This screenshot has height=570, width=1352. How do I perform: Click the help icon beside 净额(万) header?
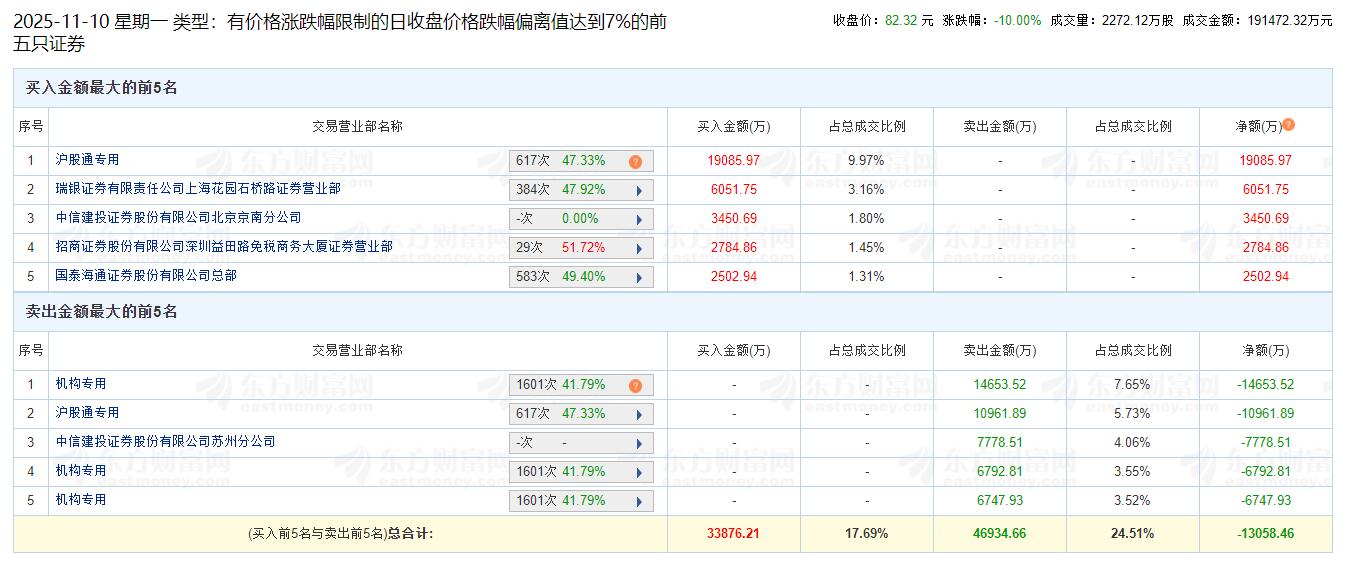1289,125
